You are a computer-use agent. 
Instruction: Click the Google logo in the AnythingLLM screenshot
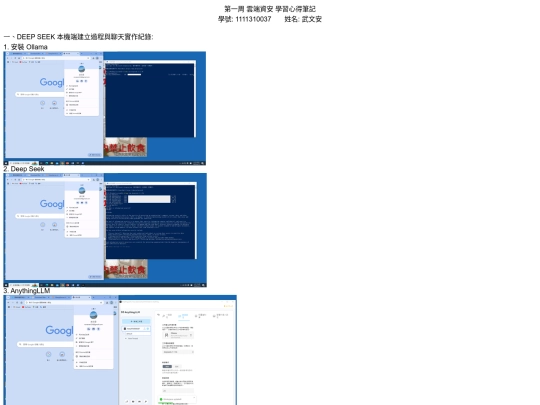[59, 330]
